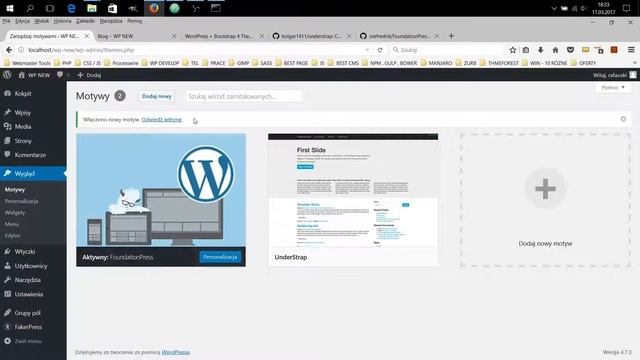The width and height of the screenshot is (640, 360).
Task: Open comments bubble in admin bar
Action: [x=60, y=75]
